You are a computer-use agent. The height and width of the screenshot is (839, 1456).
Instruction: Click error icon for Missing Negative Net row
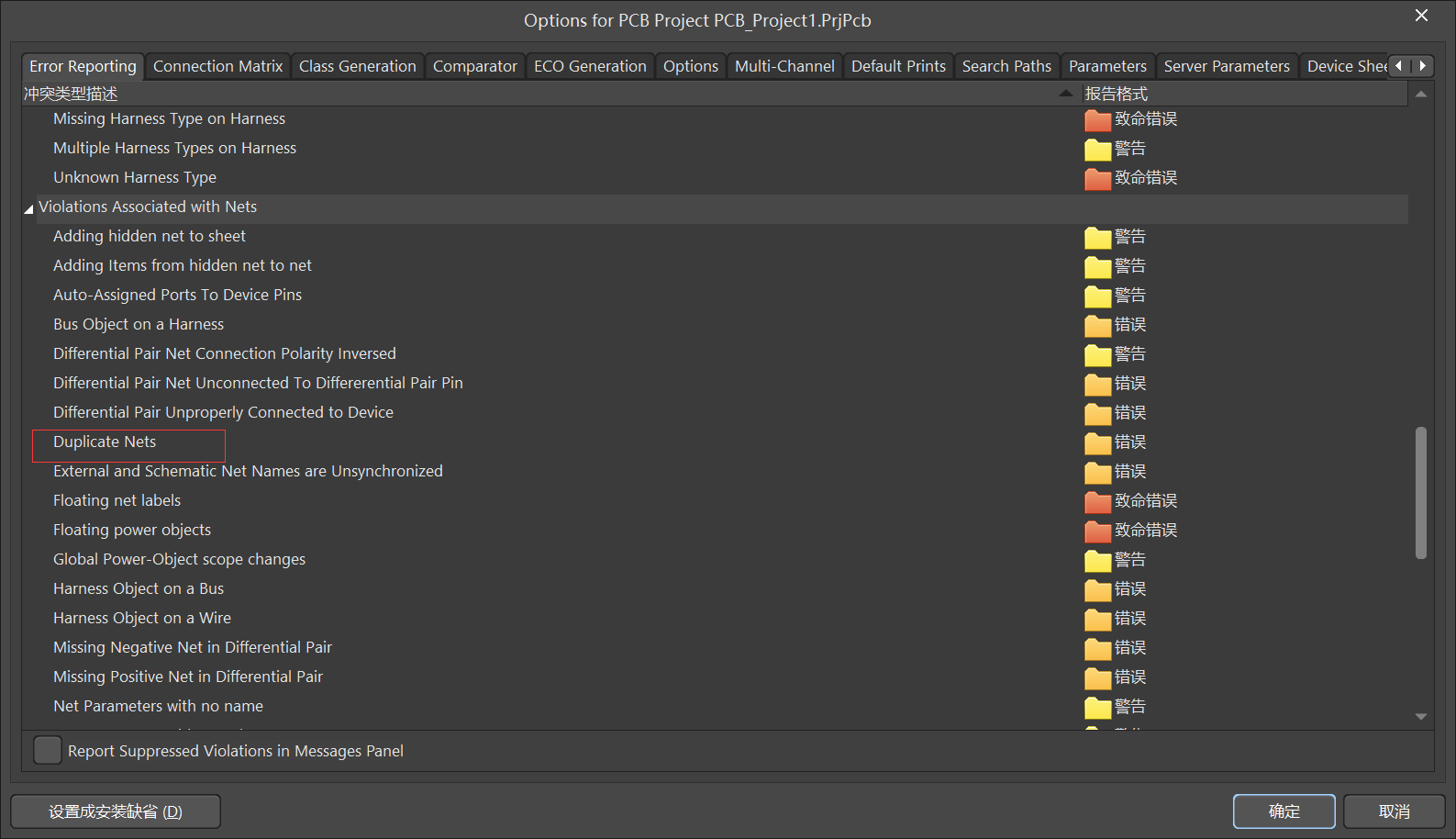[1097, 648]
